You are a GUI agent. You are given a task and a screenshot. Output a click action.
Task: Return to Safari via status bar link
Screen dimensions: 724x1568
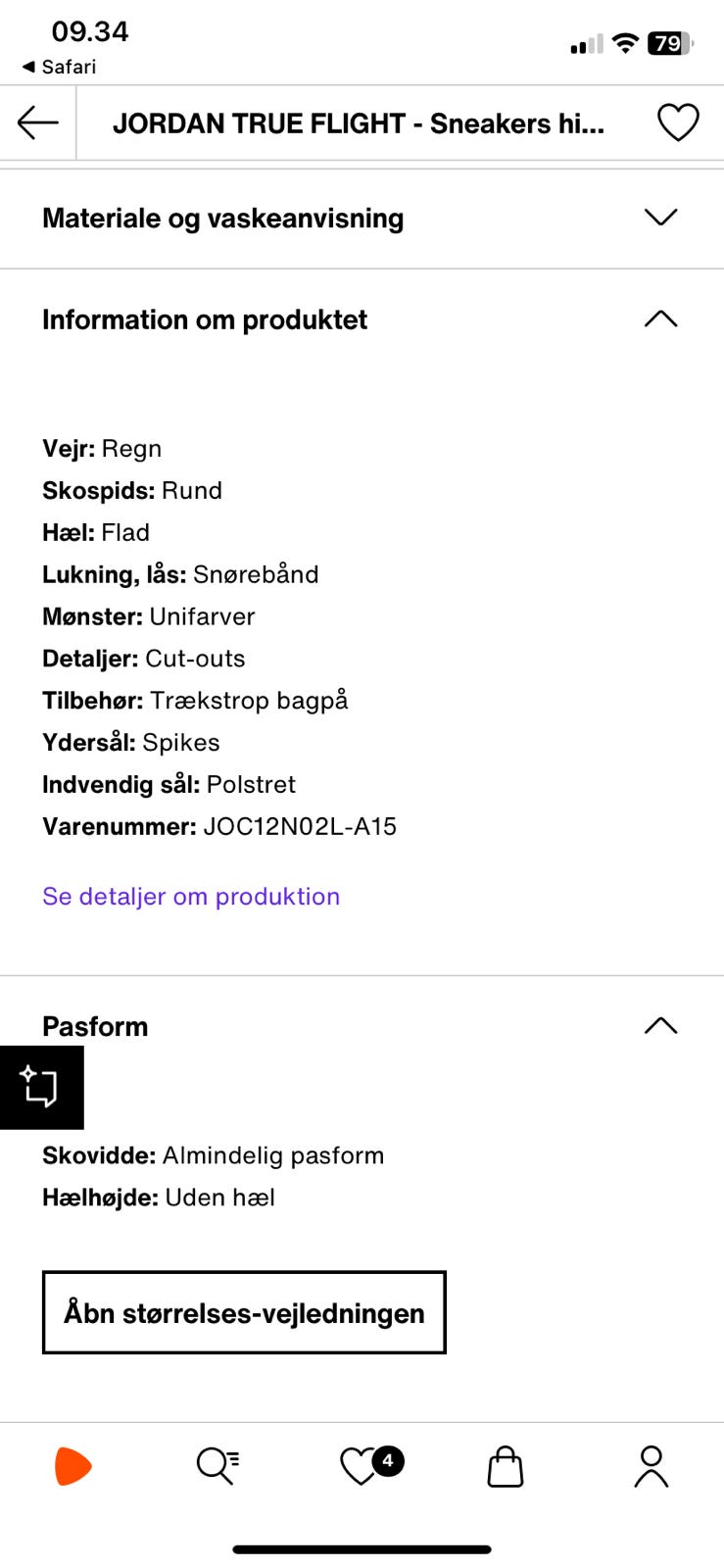tap(59, 67)
